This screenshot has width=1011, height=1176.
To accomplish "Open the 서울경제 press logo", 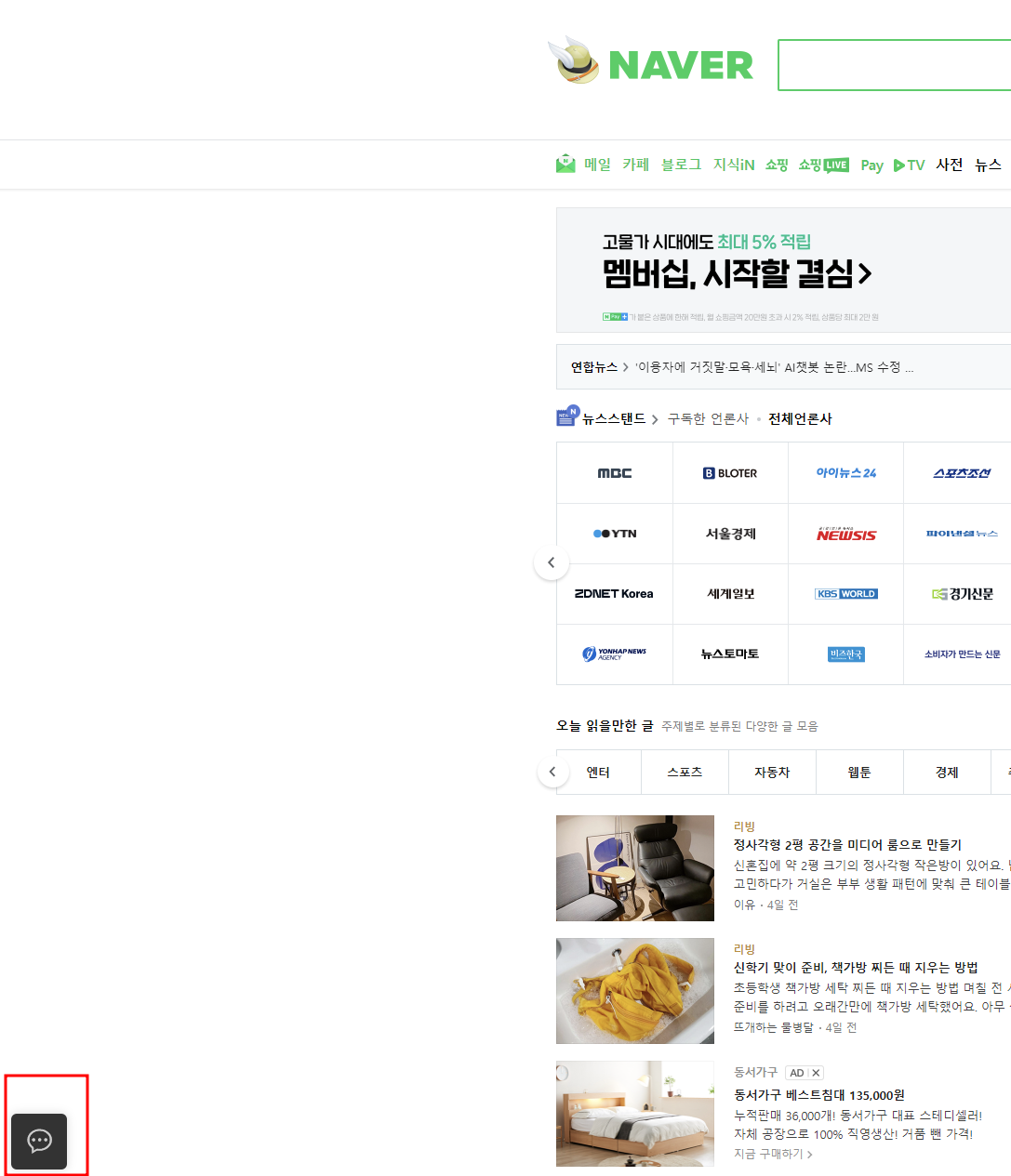I will (730, 534).
